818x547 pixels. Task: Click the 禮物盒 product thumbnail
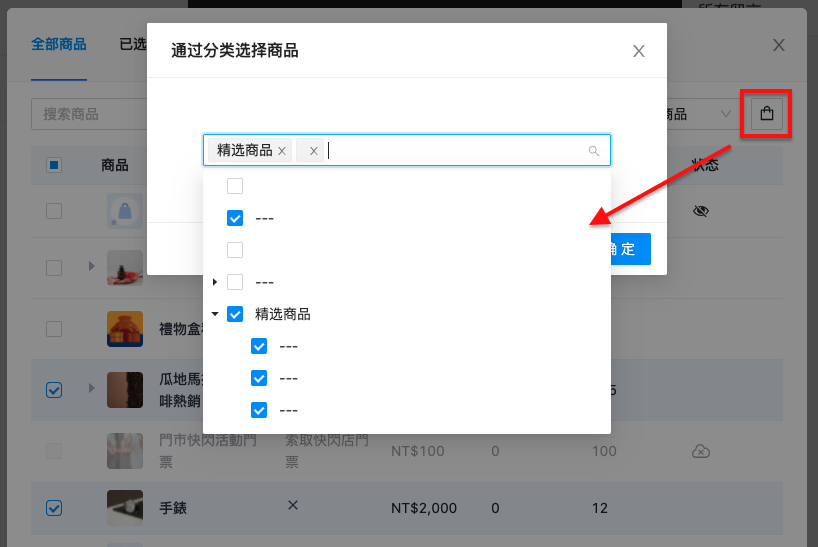coord(125,329)
